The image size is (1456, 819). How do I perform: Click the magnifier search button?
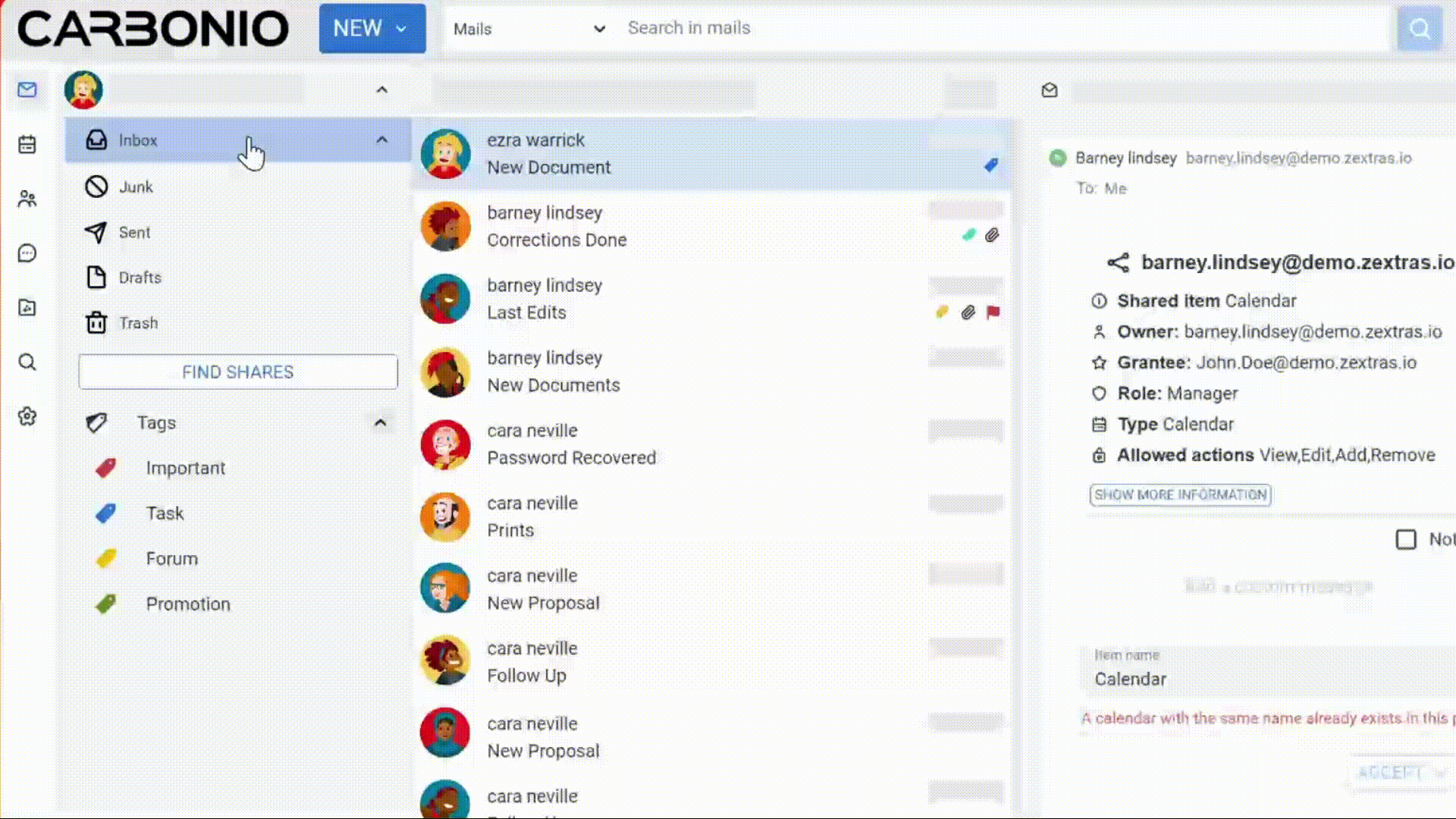[x=1419, y=29]
